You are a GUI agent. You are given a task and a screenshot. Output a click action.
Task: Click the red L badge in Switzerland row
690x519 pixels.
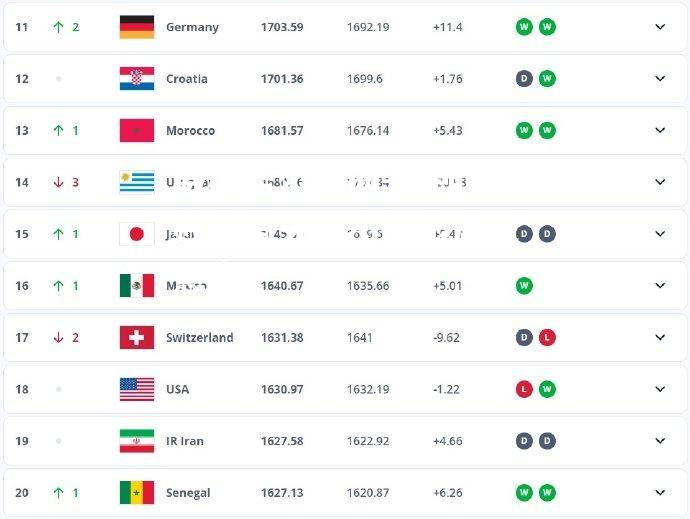pos(547,338)
